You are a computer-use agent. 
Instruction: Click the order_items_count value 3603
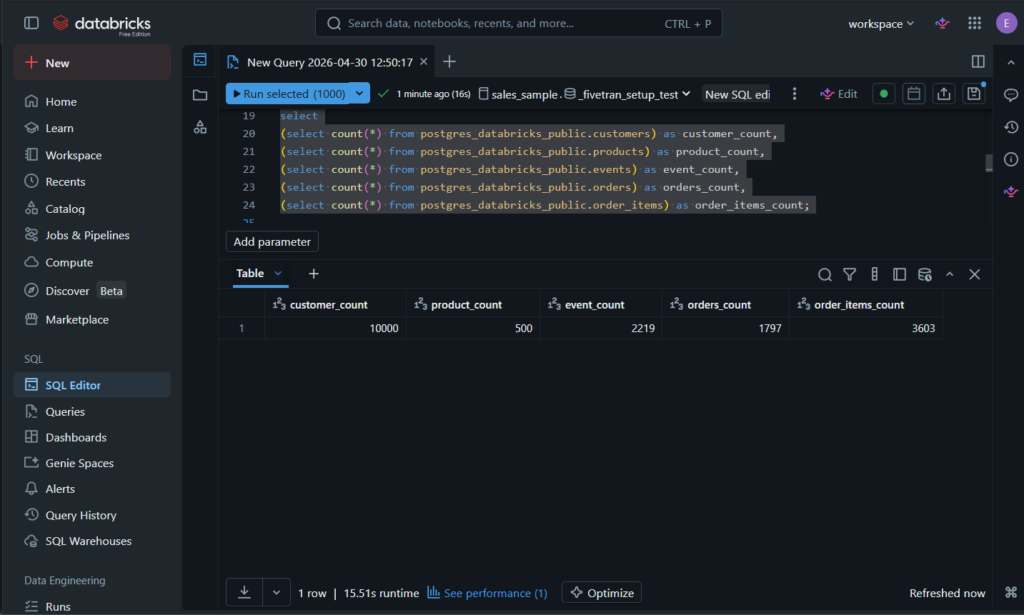[923, 328]
